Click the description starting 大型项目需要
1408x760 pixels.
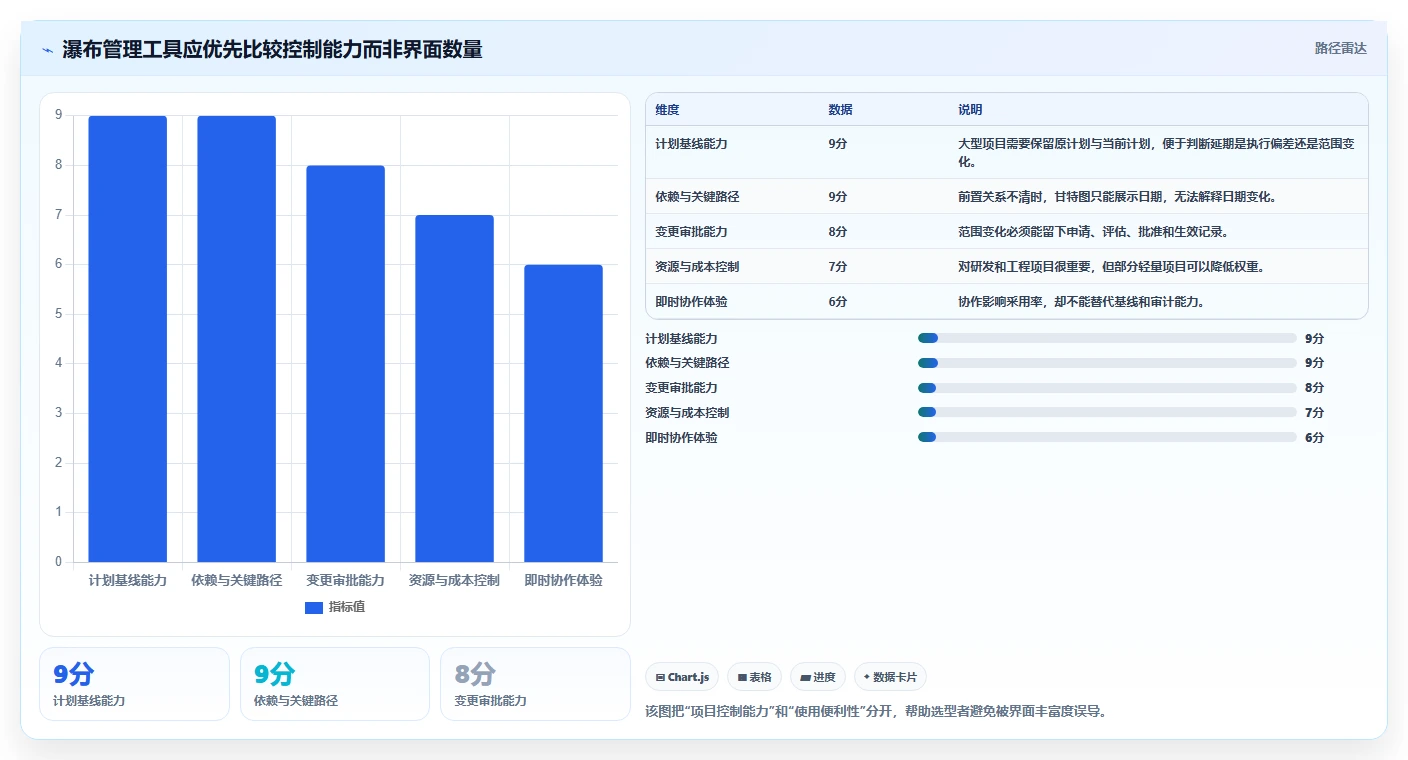pyautogui.click(x=1157, y=152)
